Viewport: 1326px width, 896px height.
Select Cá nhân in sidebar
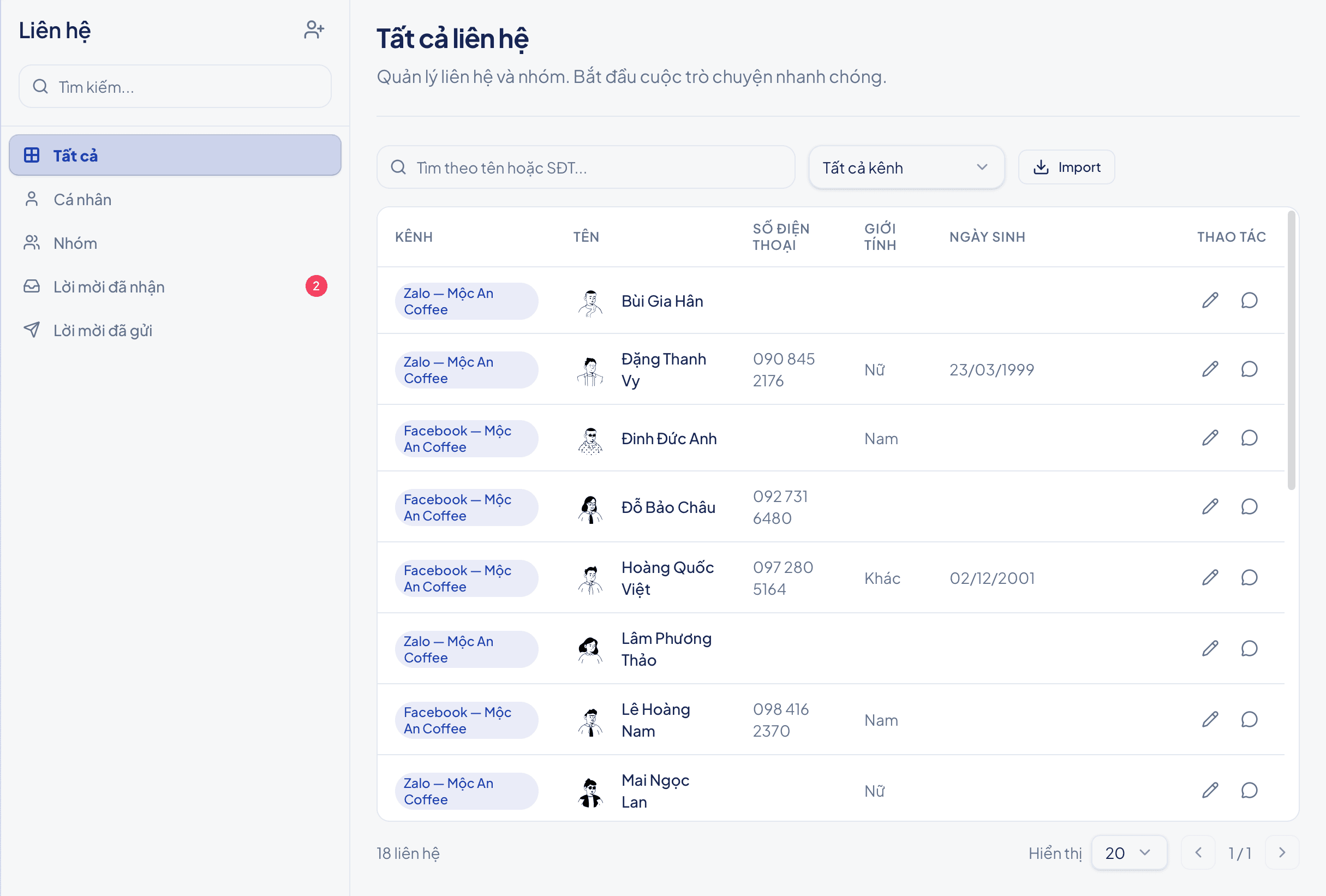coord(175,199)
